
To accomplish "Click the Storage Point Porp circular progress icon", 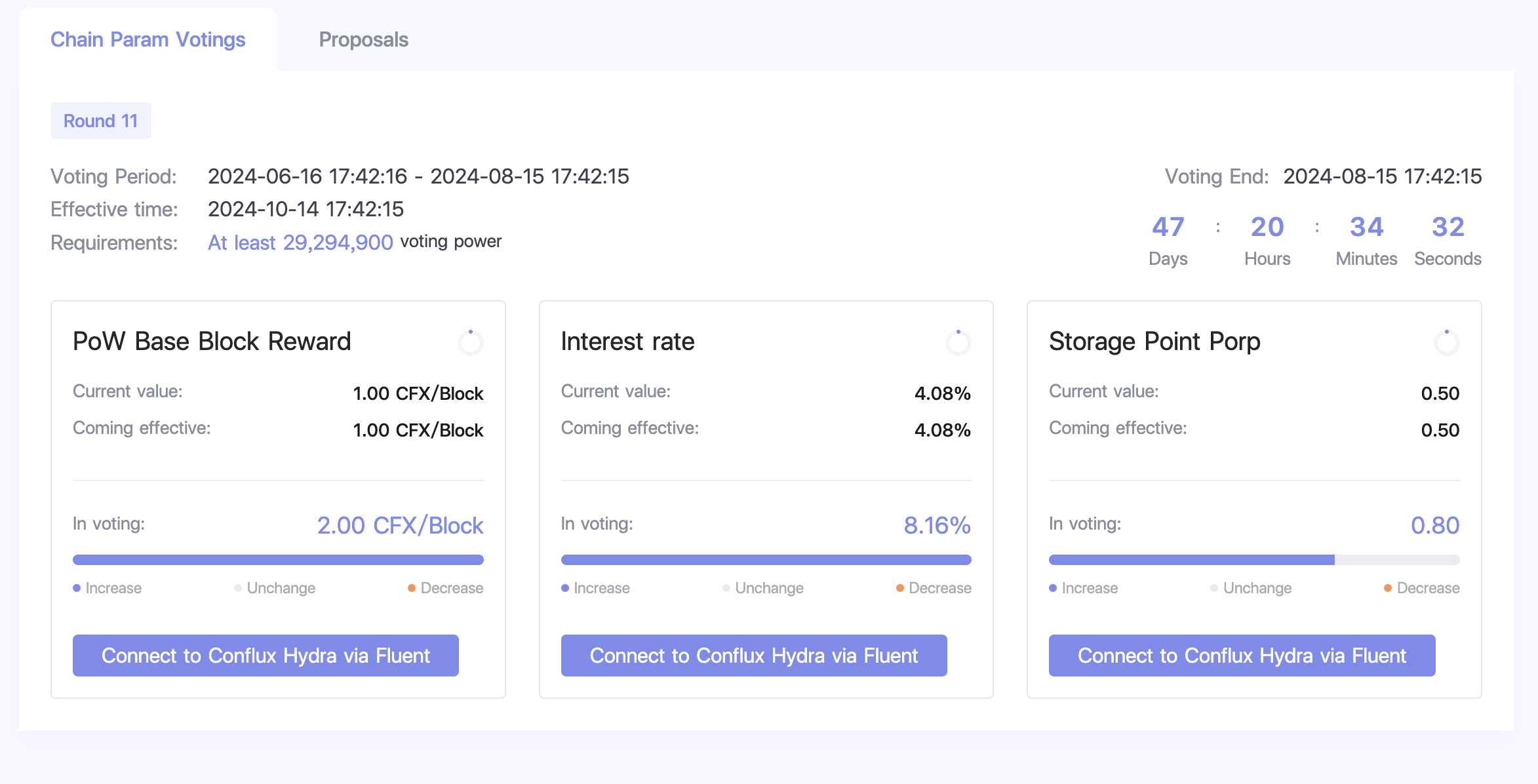I will [x=1446, y=342].
